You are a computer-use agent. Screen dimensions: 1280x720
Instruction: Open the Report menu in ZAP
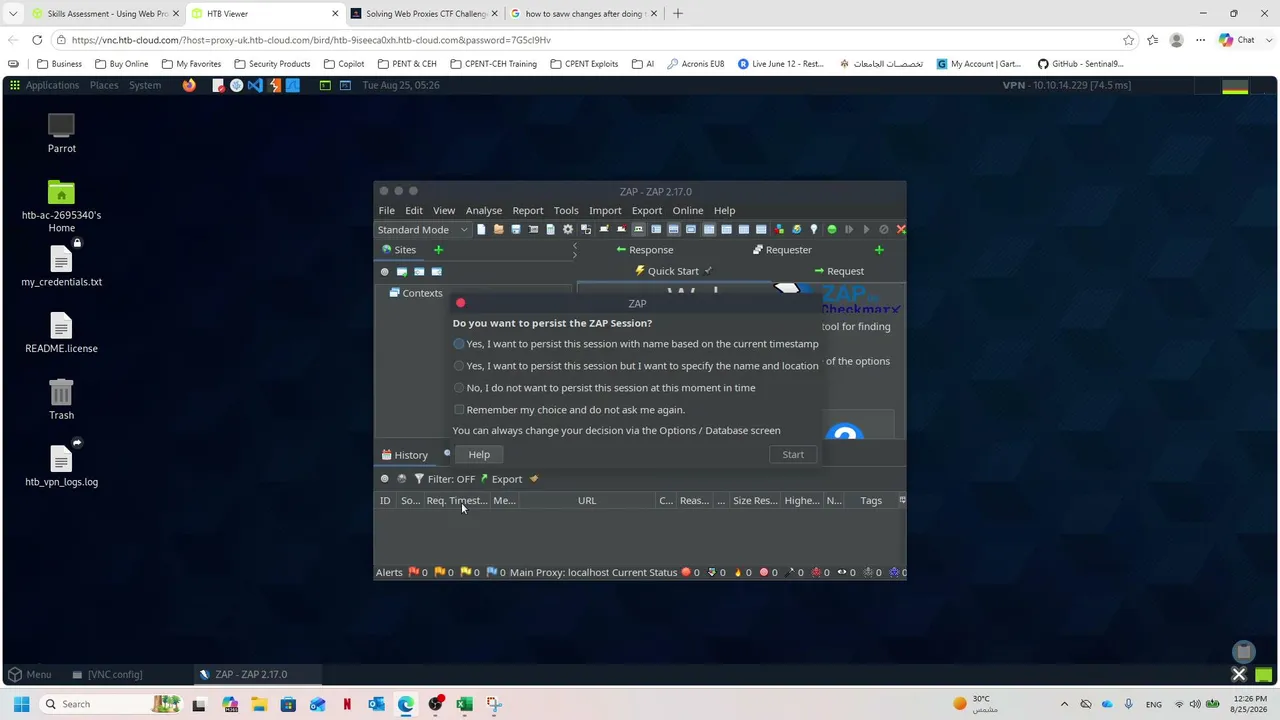coord(528,210)
